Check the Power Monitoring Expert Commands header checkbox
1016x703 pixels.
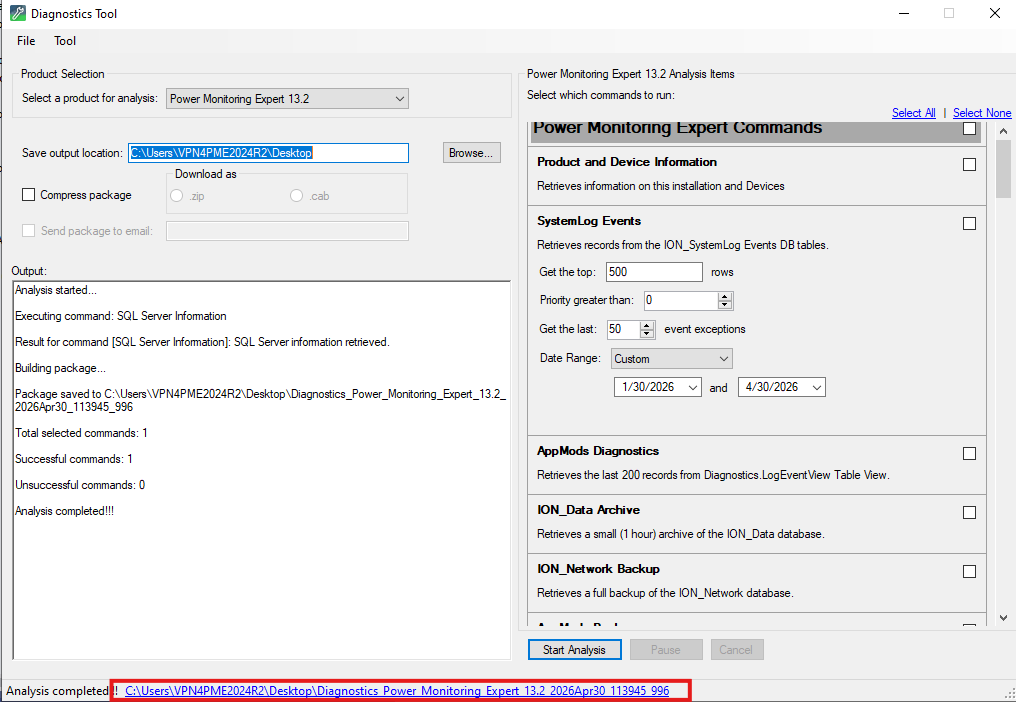[969, 128]
